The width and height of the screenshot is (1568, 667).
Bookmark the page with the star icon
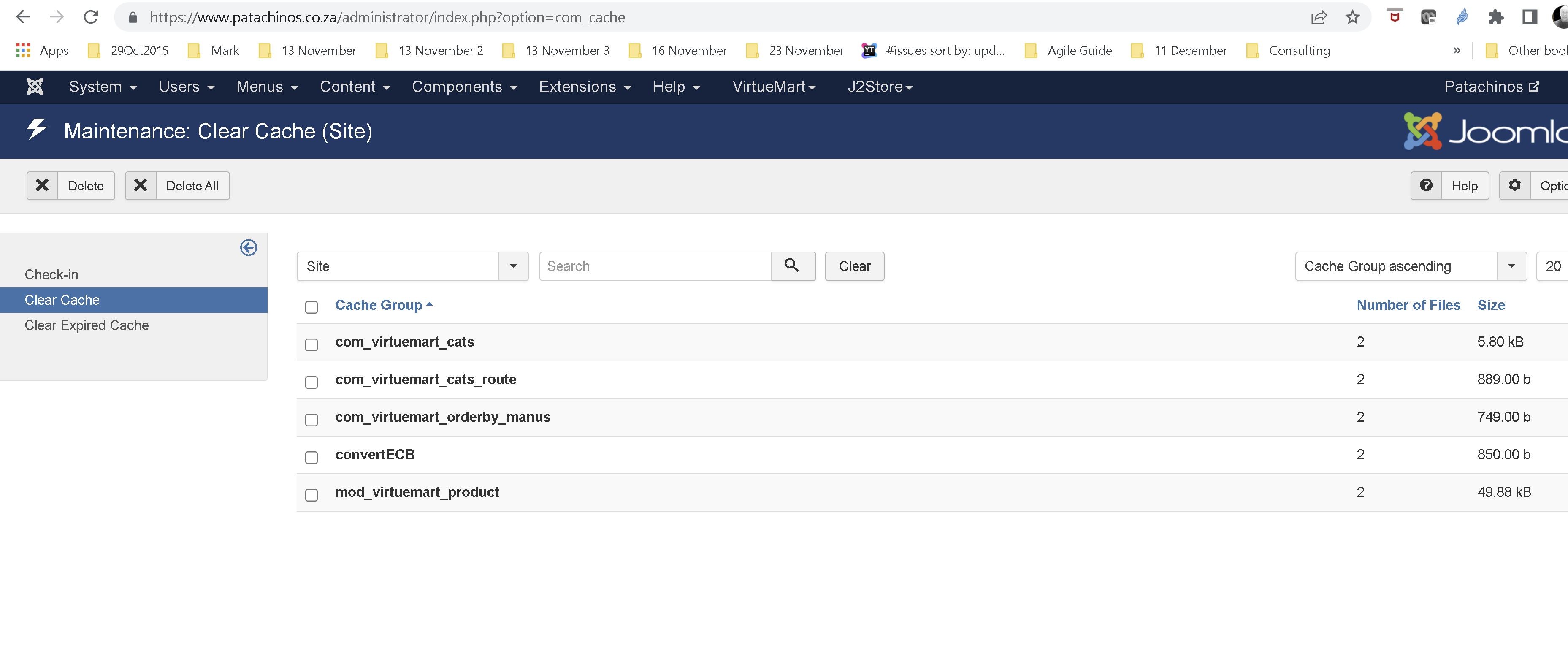click(x=1352, y=17)
